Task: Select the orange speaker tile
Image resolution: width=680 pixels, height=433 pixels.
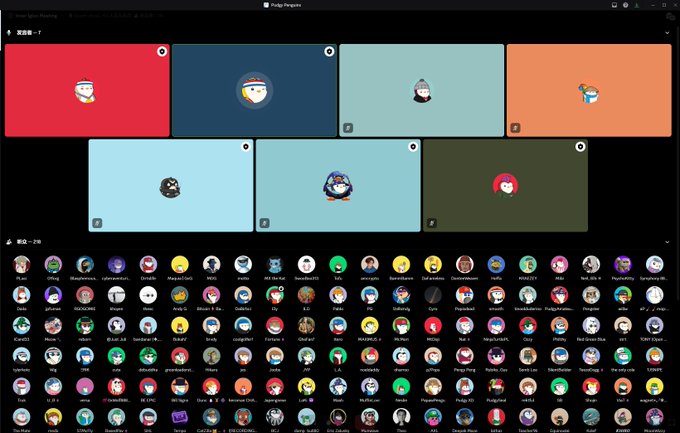Action: point(589,90)
